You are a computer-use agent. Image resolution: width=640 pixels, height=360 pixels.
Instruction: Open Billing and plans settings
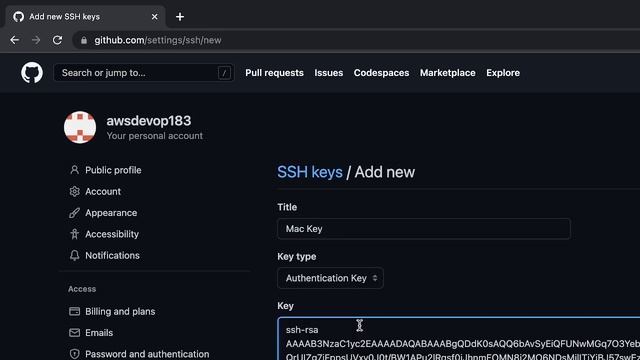click(120, 311)
